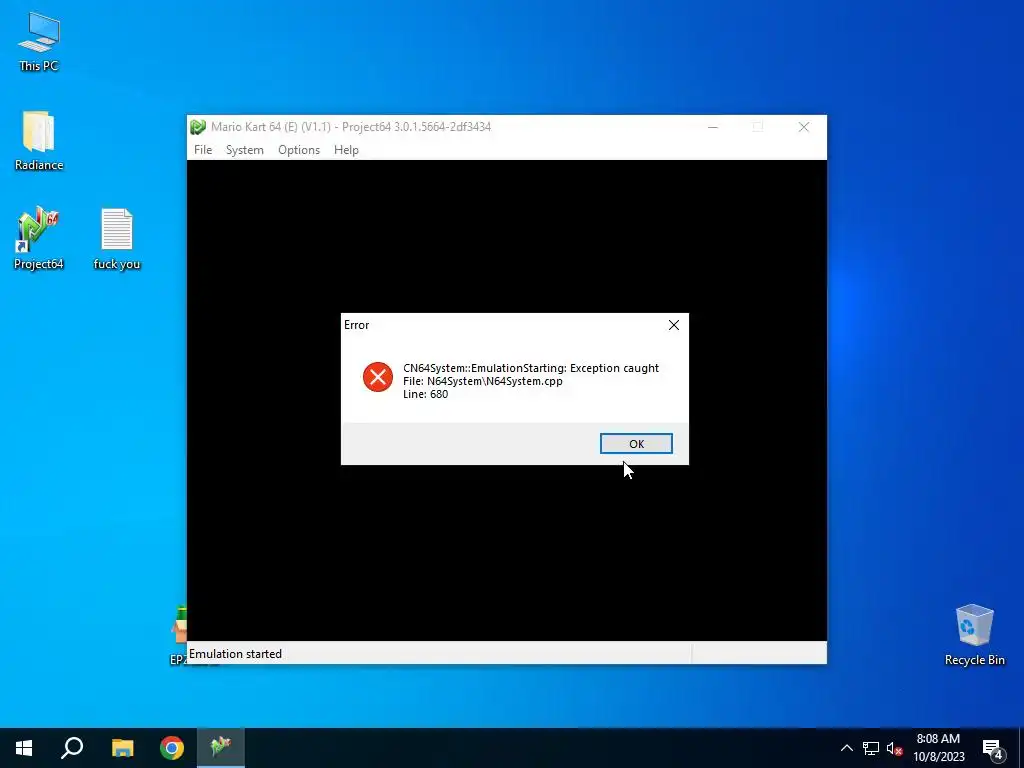Open the Options menu
Screen dimensions: 1024x768
tap(299, 150)
